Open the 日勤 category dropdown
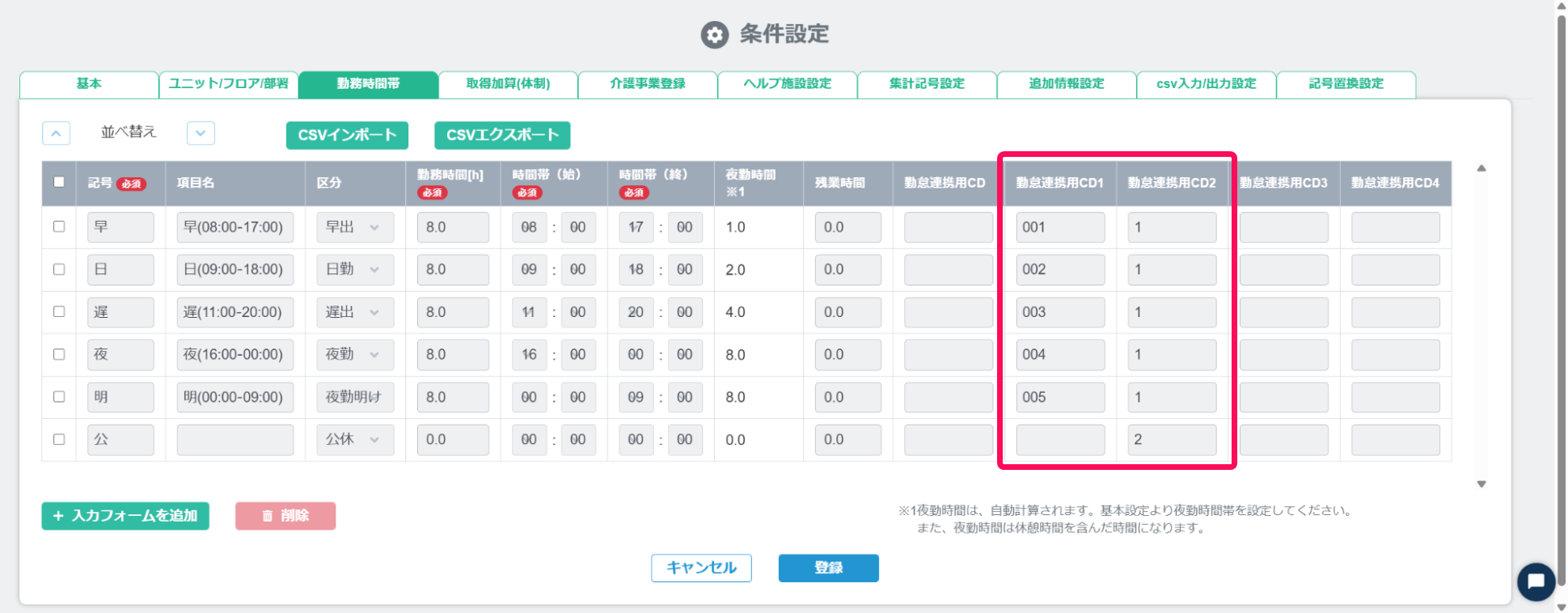This screenshot has height=613, width=1568. coord(355,269)
